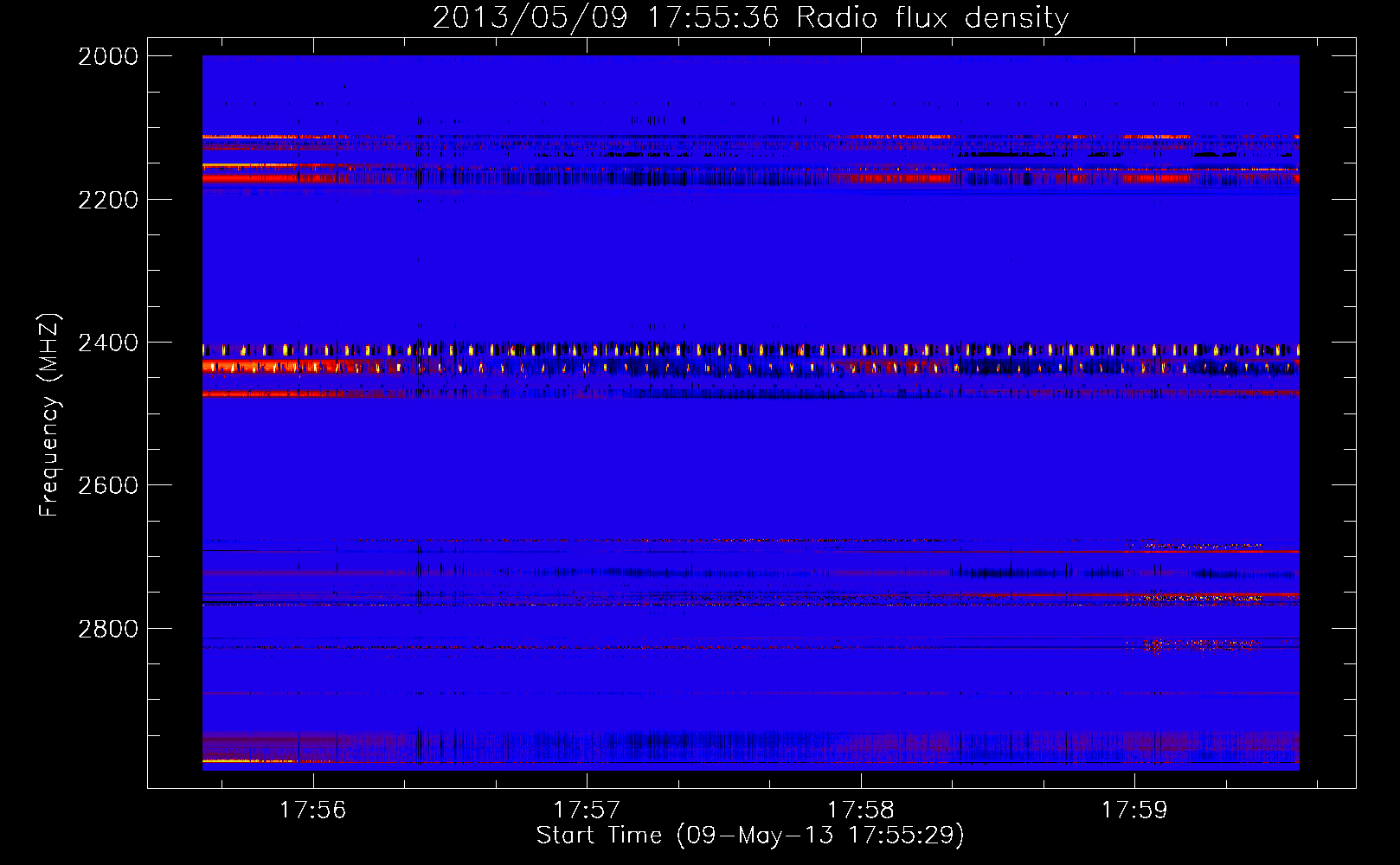Viewport: 1400px width, 865px height.
Task: Click the 2400 frequency tick label
Action: click(x=108, y=343)
